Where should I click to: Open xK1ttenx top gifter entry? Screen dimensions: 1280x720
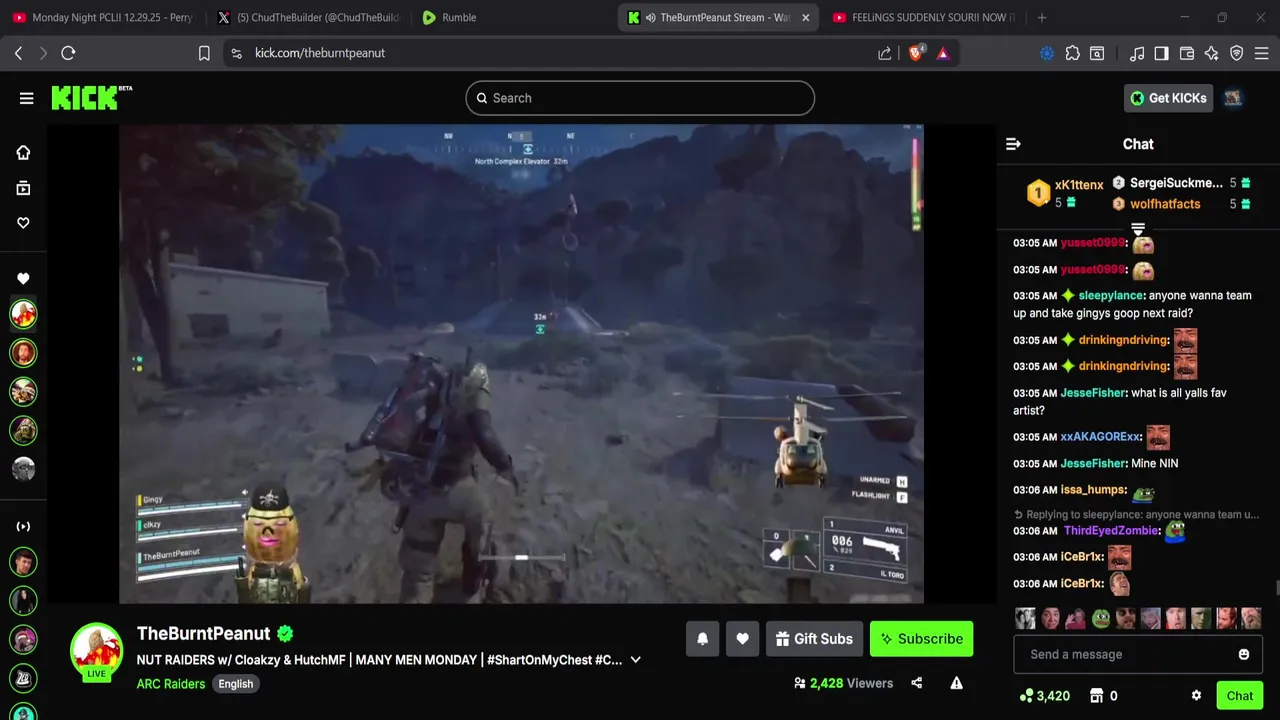[1067, 193]
